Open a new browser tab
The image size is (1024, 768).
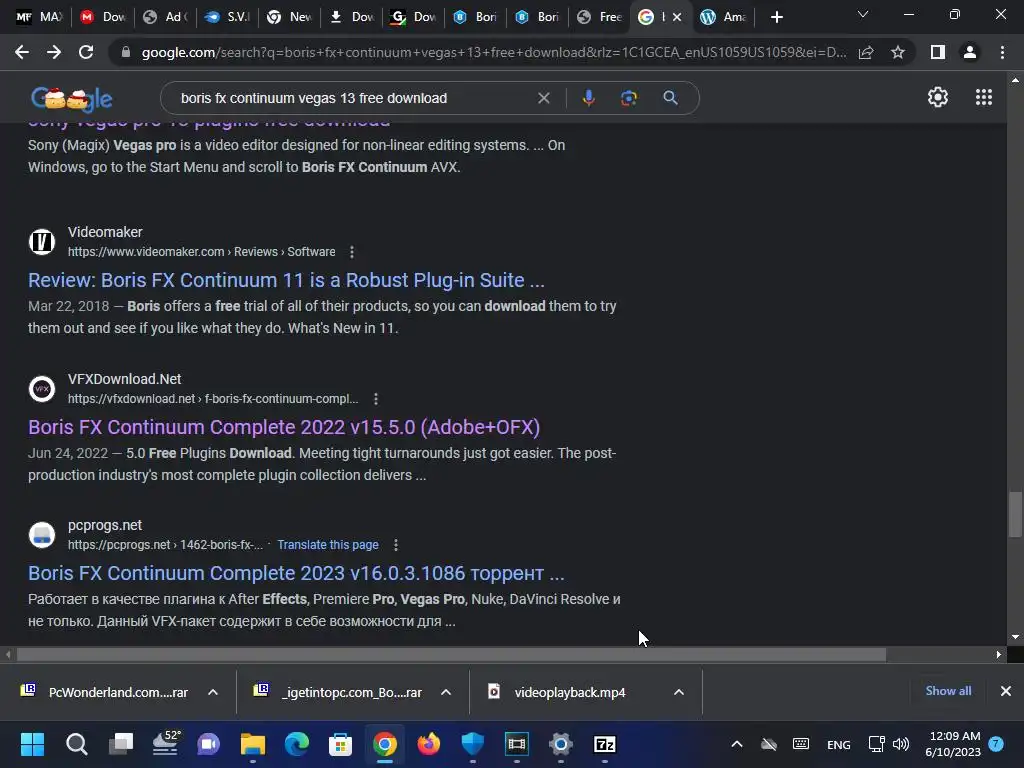tap(776, 17)
